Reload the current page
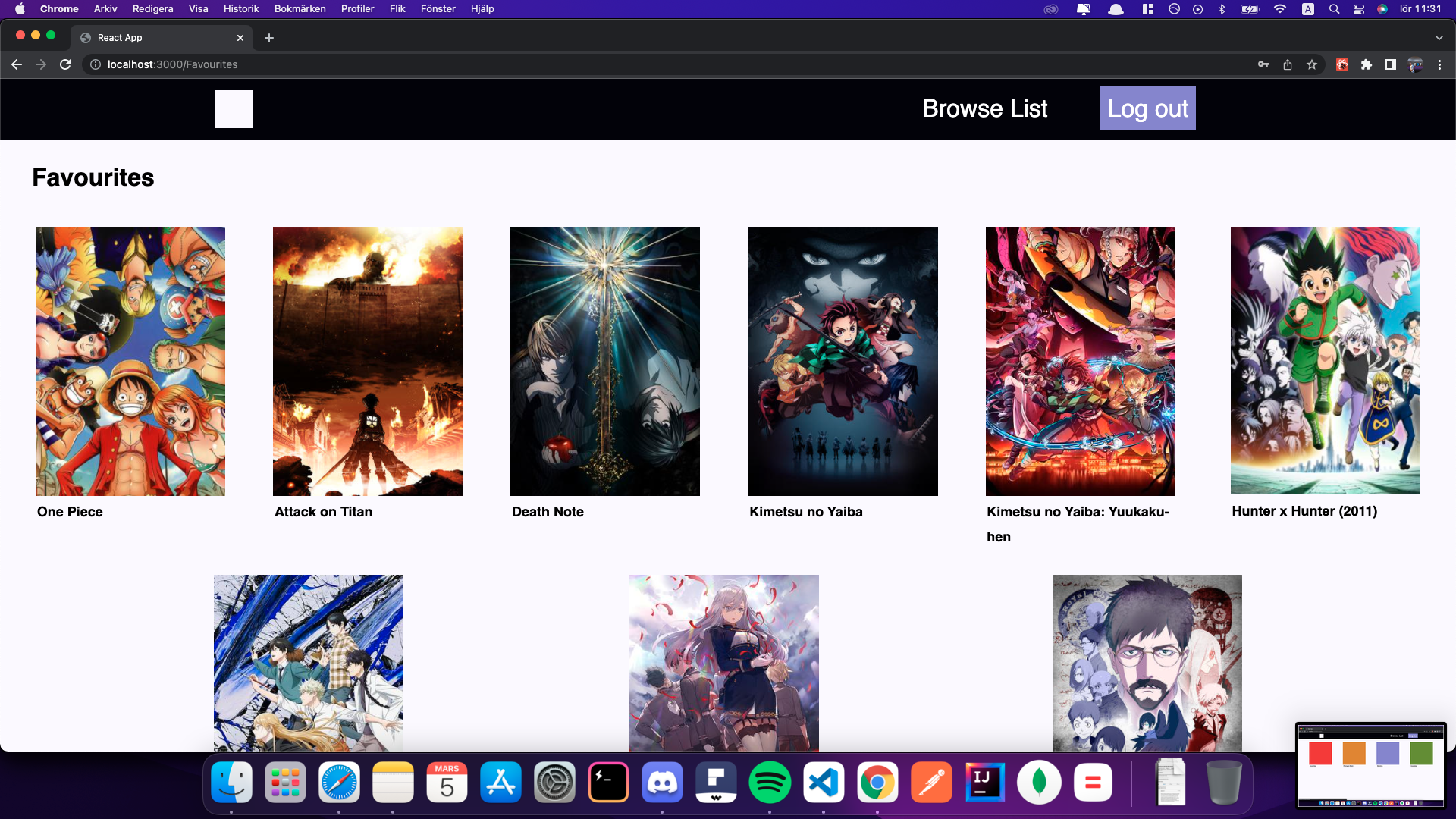This screenshot has height=819, width=1456. [x=65, y=64]
